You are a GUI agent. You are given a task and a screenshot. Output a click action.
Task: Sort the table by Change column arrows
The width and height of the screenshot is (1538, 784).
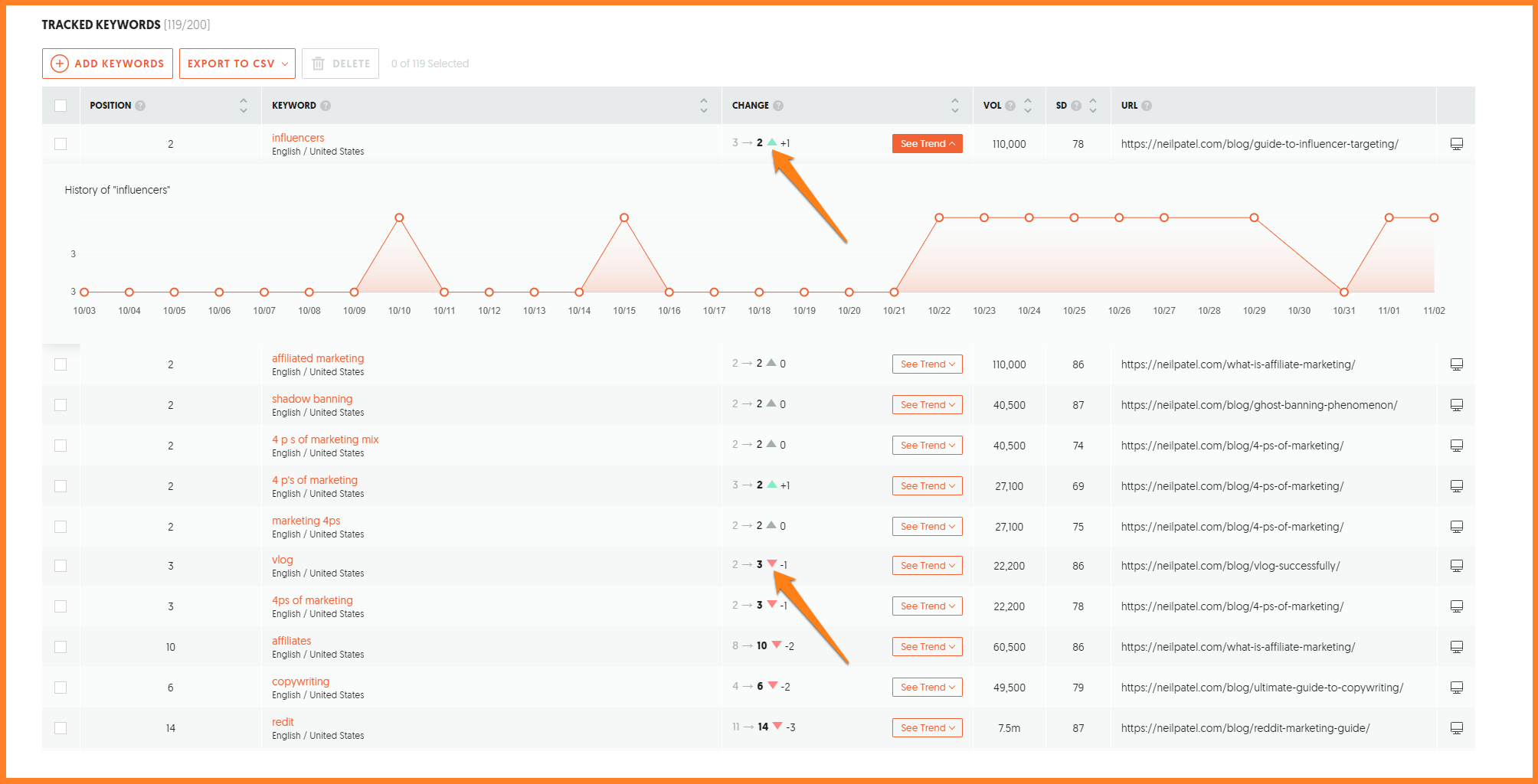954,106
